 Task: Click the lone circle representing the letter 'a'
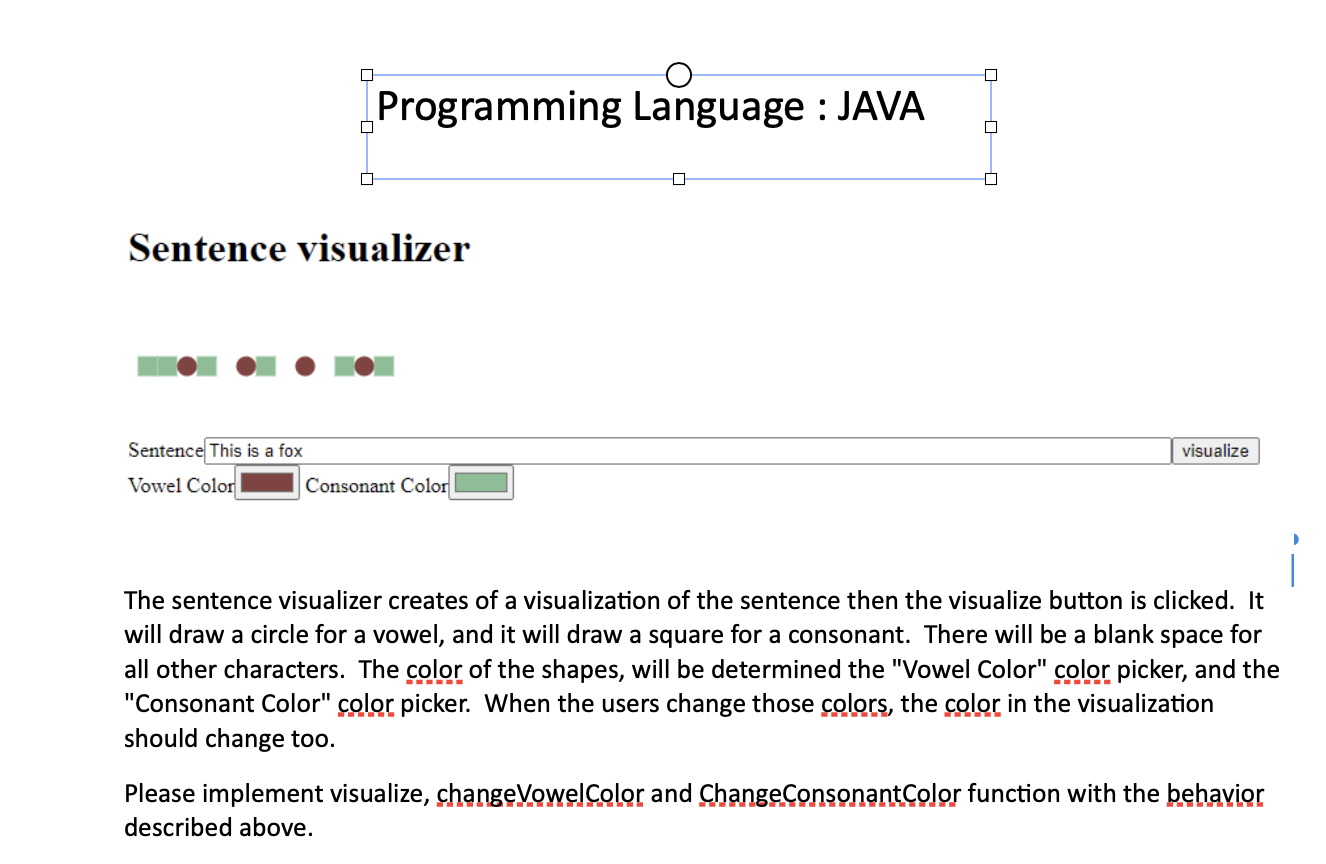point(305,366)
